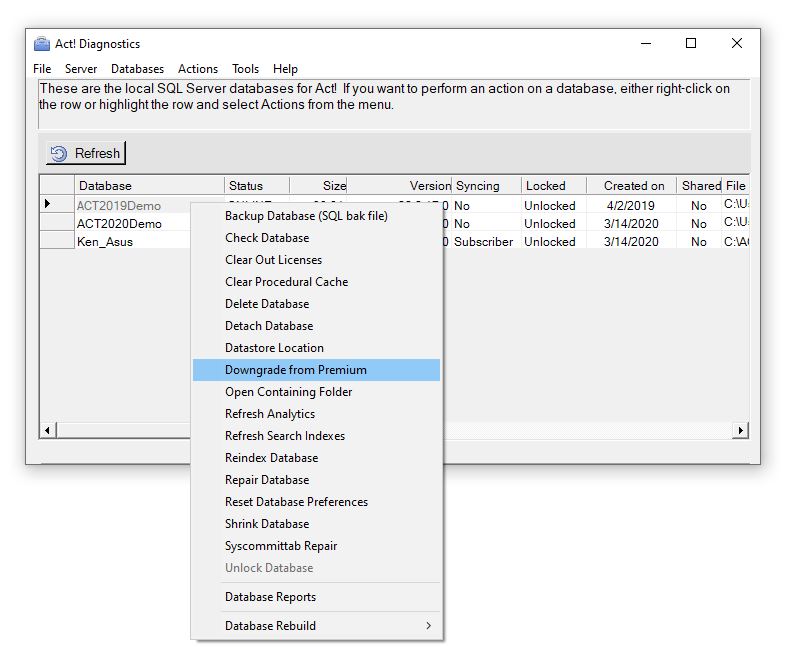Open the Databases menu
790x658 pixels.
(138, 69)
